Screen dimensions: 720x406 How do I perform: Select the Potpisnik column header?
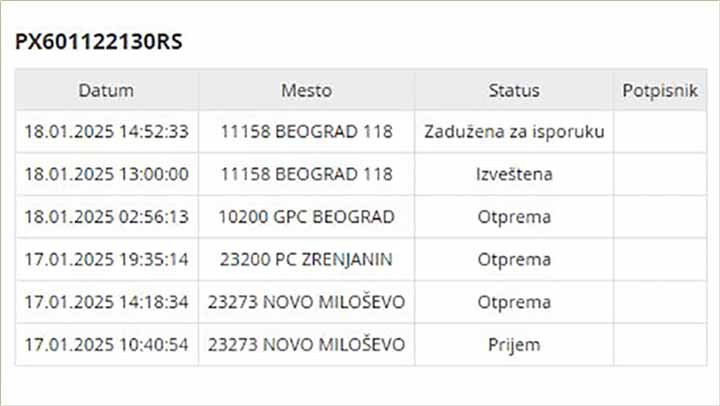[659, 90]
